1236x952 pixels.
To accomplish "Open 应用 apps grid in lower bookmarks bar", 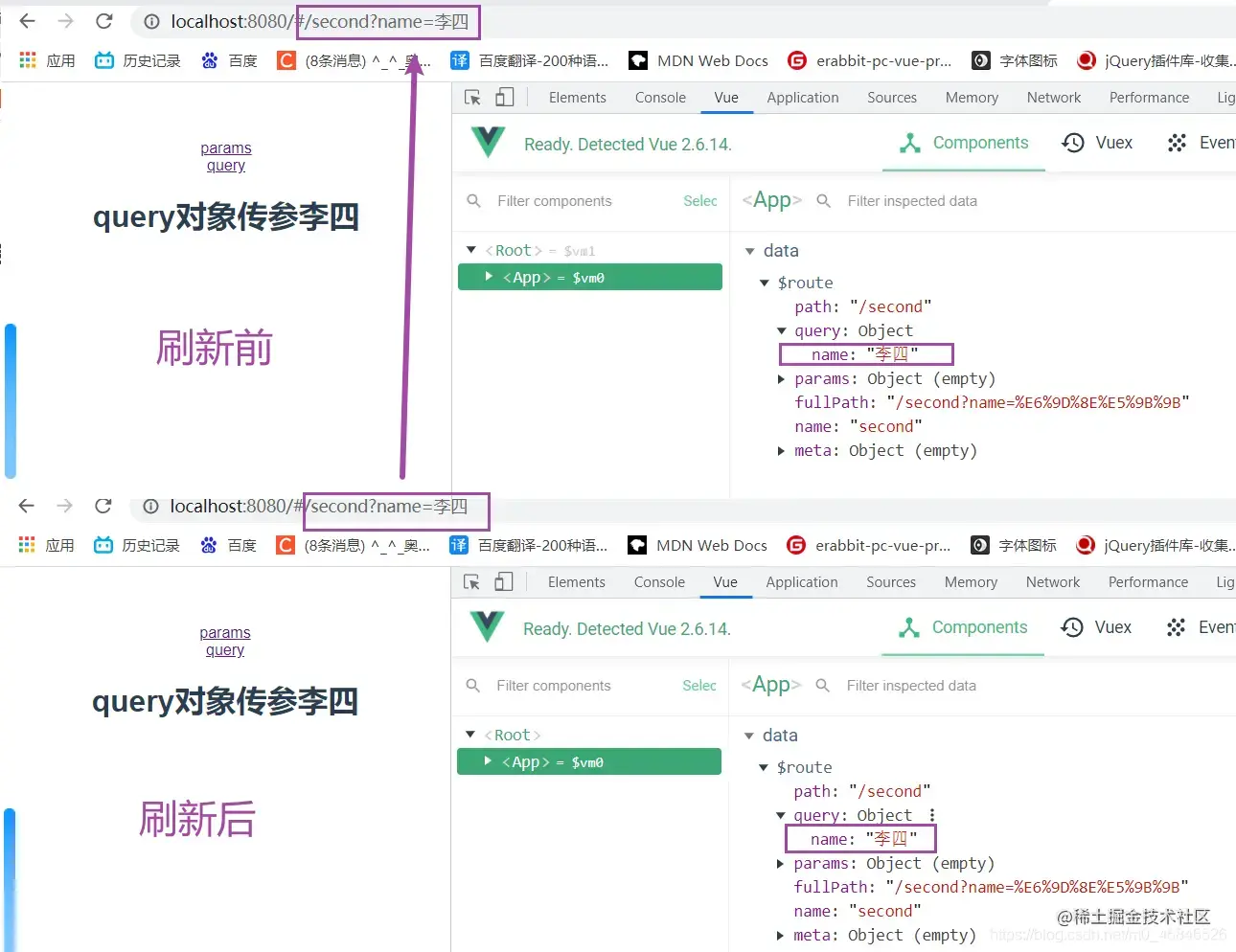I will 46,545.
